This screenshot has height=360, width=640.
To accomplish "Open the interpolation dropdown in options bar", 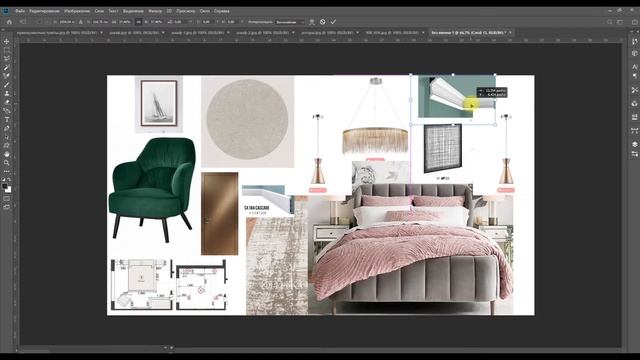I will [x=290, y=22].
